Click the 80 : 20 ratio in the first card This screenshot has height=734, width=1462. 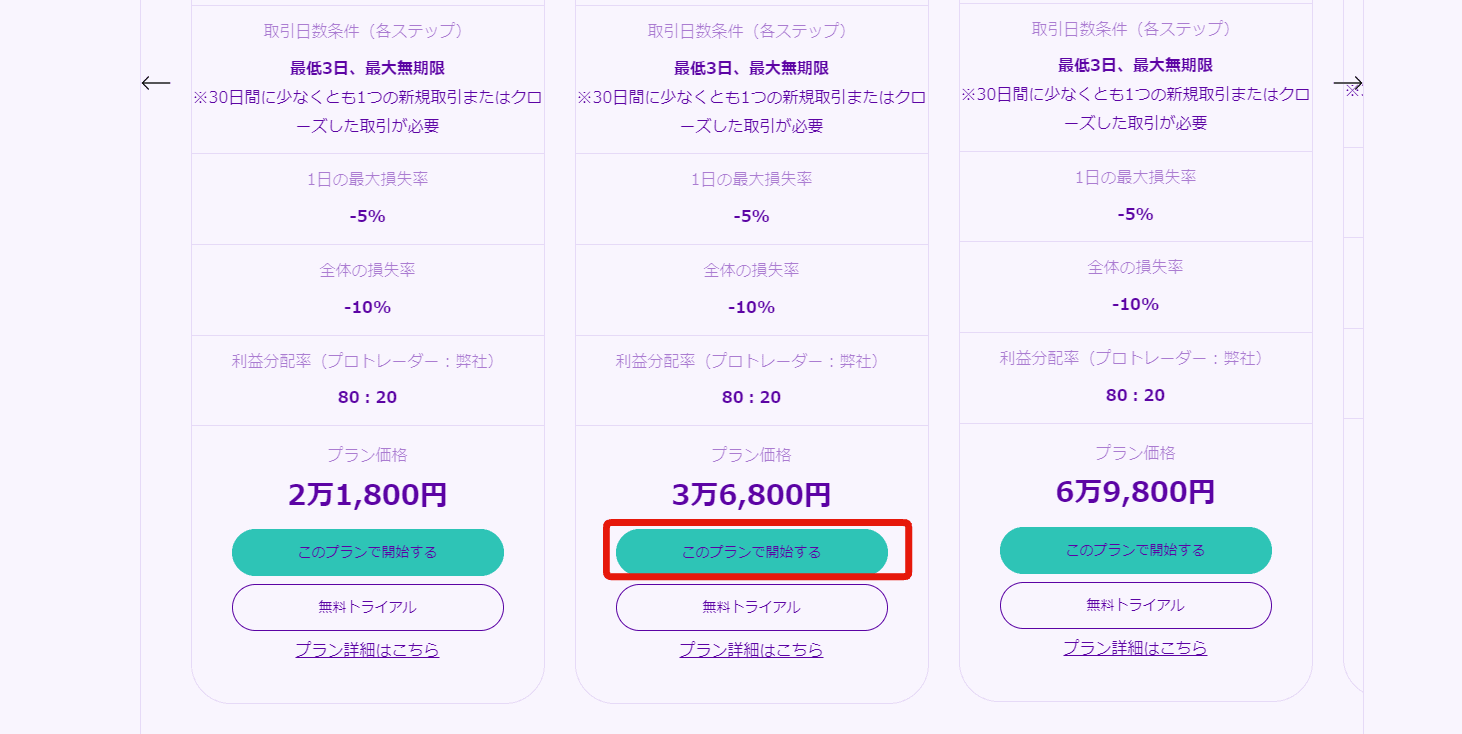367,397
